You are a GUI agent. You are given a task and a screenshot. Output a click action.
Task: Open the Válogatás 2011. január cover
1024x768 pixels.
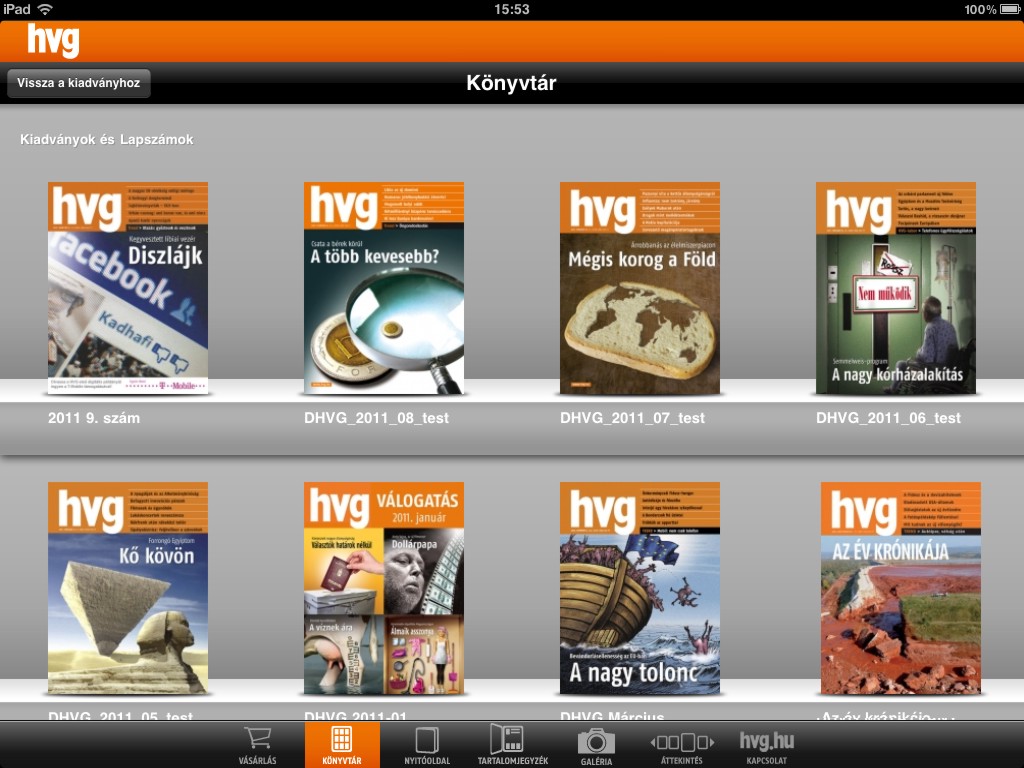(x=384, y=588)
